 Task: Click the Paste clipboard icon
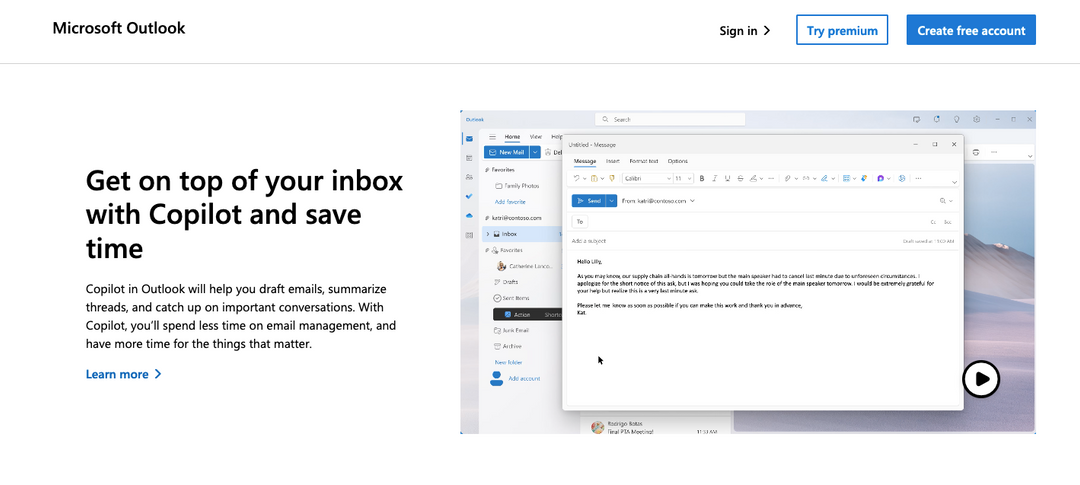pyautogui.click(x=594, y=178)
